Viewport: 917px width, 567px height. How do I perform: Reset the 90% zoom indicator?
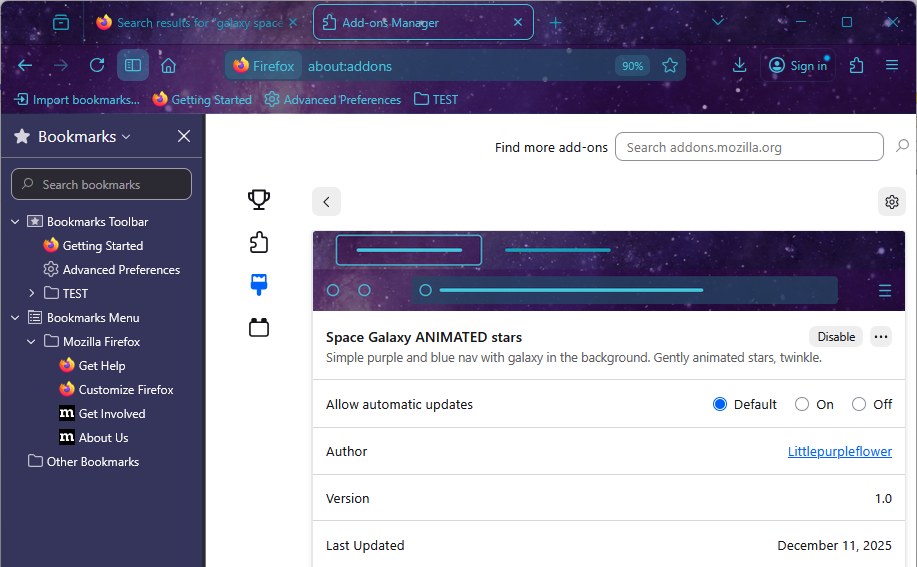pos(632,66)
